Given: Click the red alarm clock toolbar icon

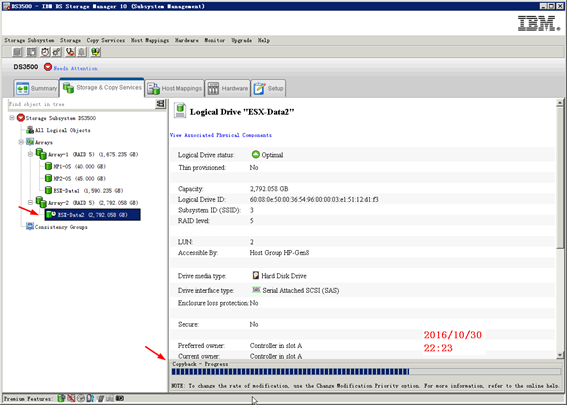Looking at the screenshot, I should pos(45,52).
